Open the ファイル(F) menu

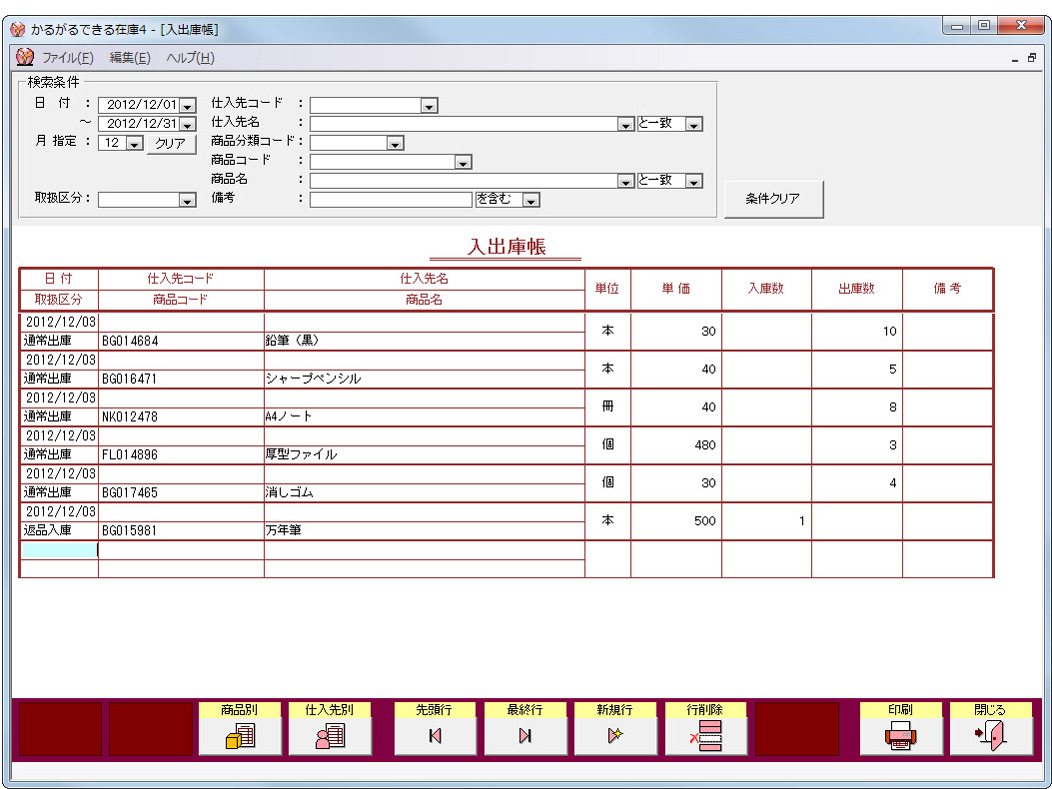(67, 58)
